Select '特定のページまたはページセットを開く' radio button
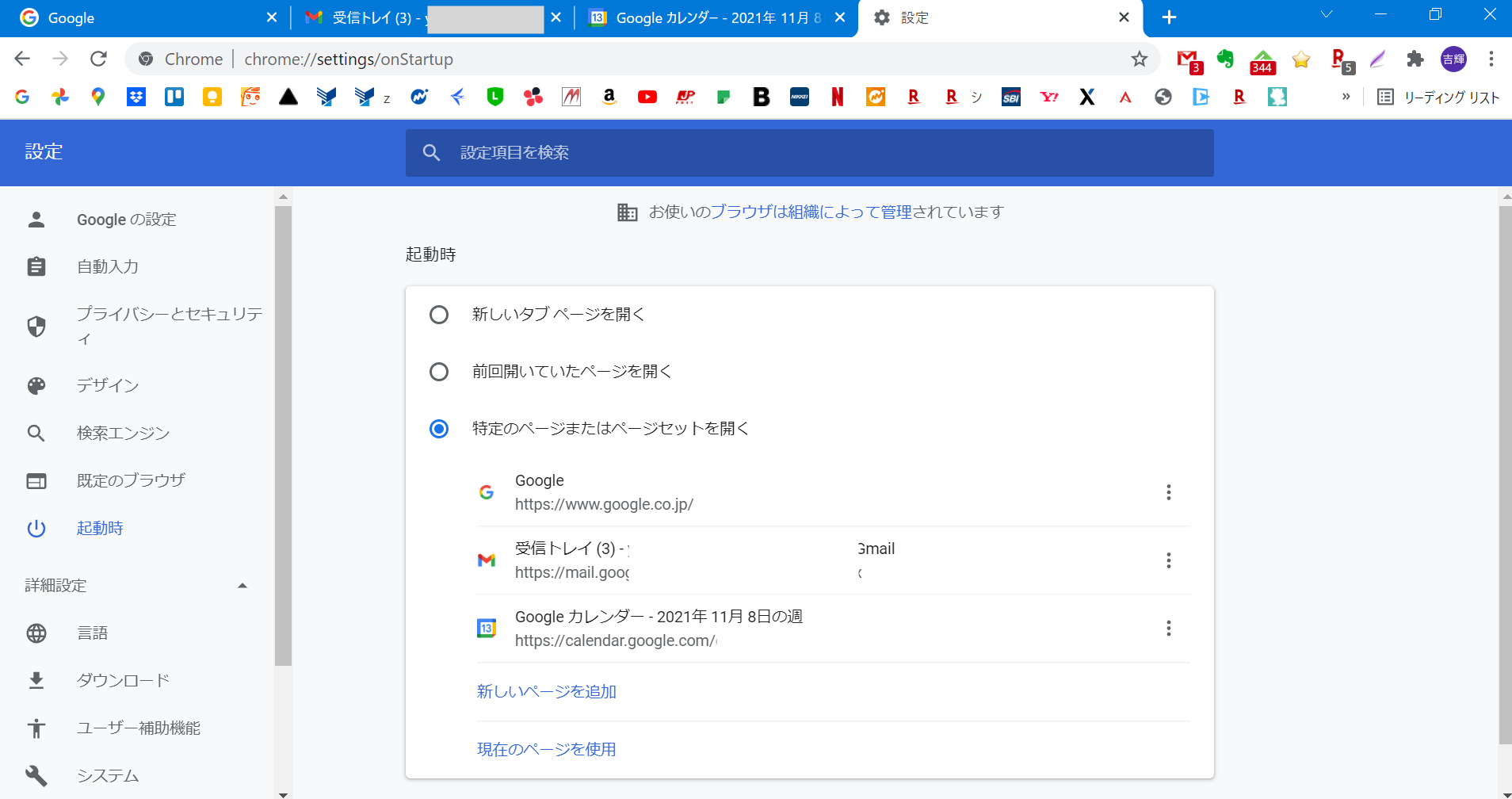The height and width of the screenshot is (799, 1512). (439, 429)
